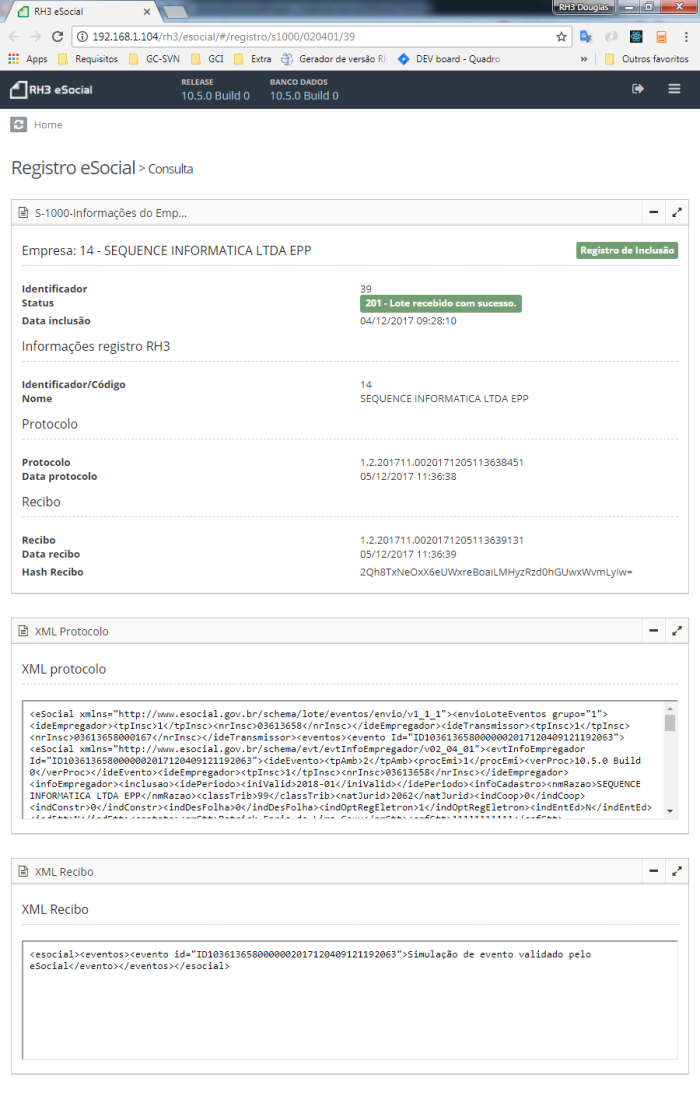
Task: Click the logout icon in header
Action: pos(638,89)
